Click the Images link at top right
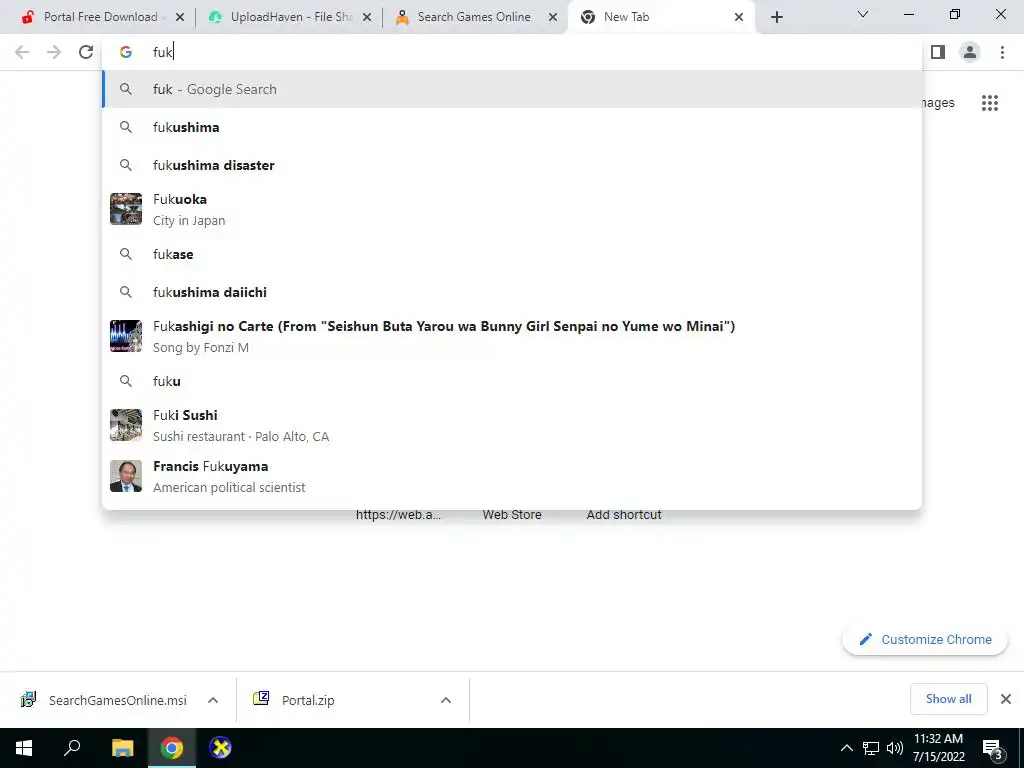The height and width of the screenshot is (768, 1024). point(938,103)
